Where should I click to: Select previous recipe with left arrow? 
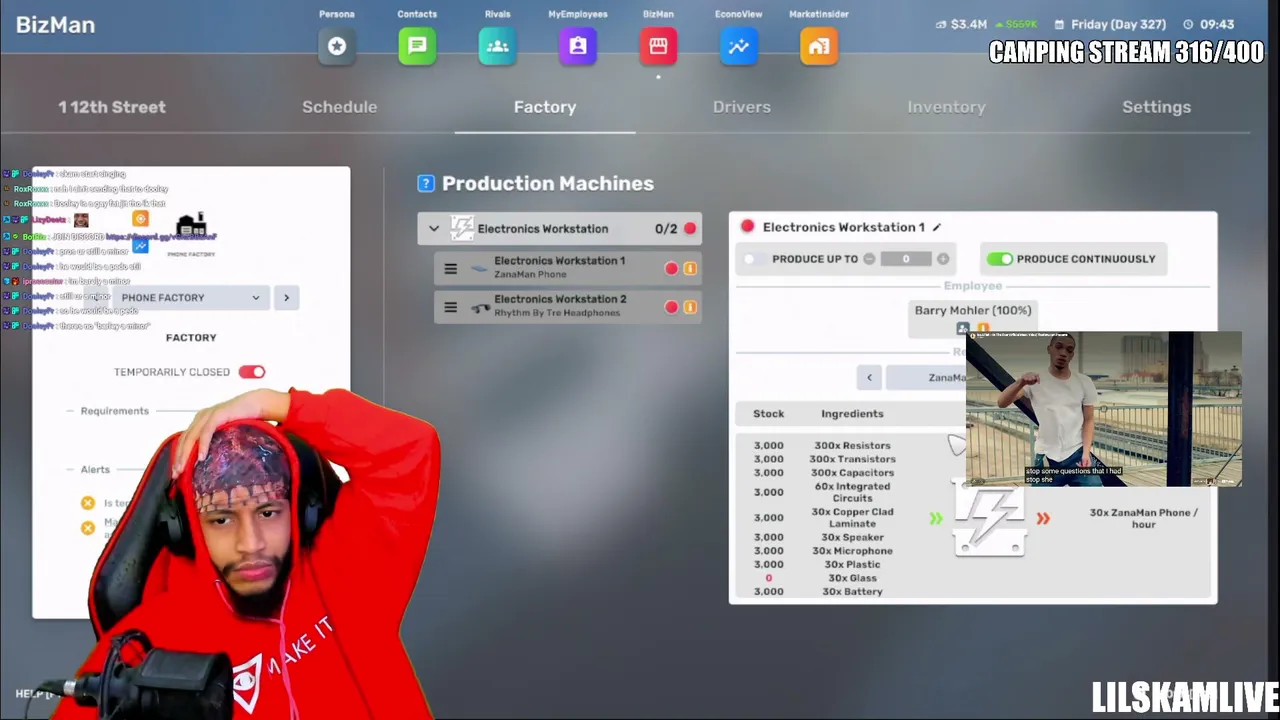[x=869, y=377]
